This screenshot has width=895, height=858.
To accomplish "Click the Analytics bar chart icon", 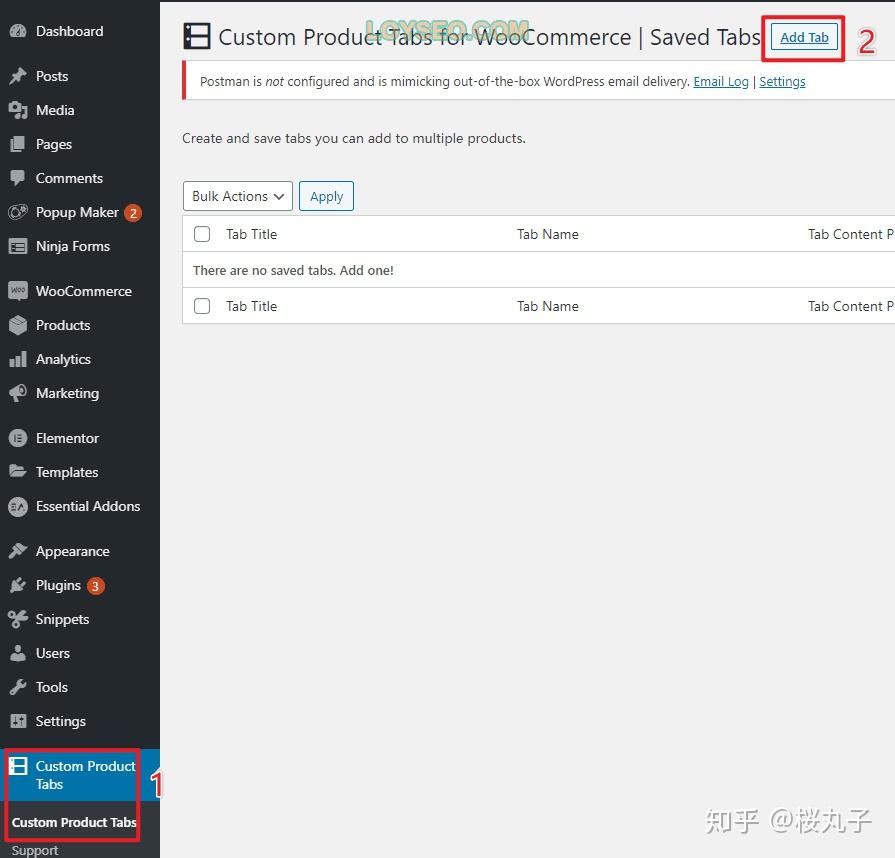I will tap(18, 359).
